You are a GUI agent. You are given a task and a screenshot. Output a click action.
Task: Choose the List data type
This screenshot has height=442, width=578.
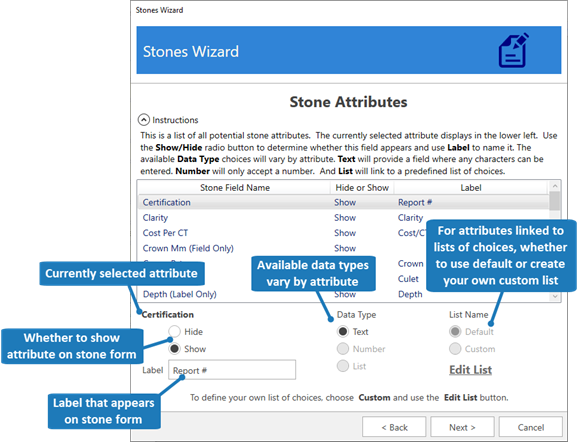pyautogui.click(x=343, y=366)
